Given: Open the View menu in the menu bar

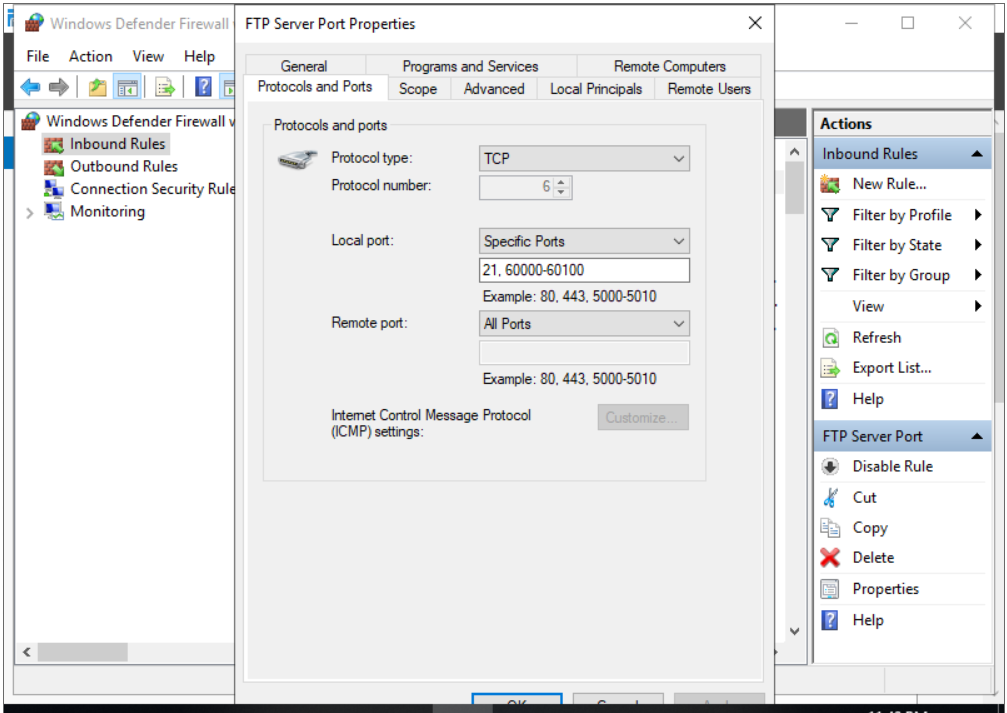Looking at the screenshot, I should tap(148, 57).
